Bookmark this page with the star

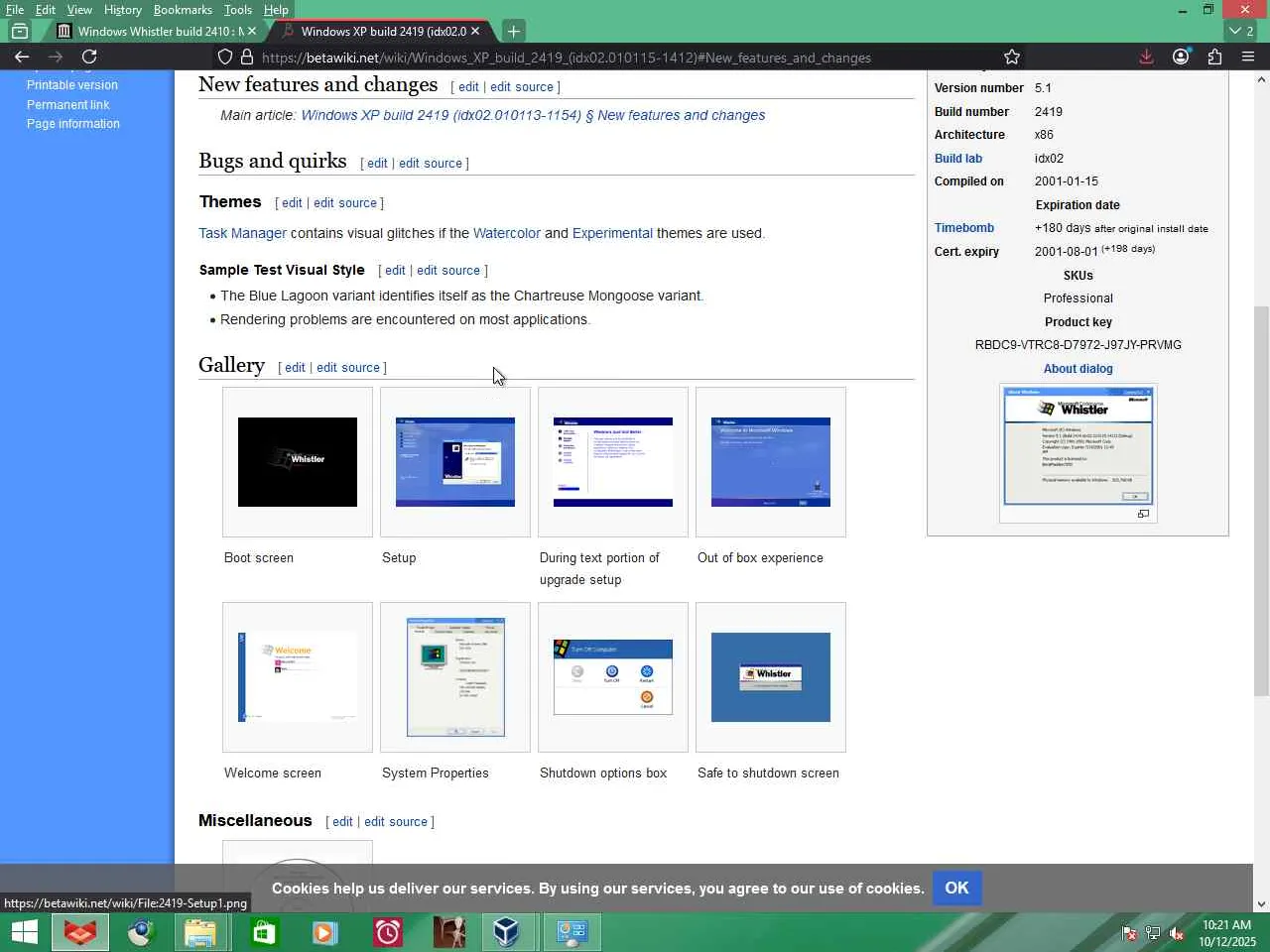[1012, 58]
